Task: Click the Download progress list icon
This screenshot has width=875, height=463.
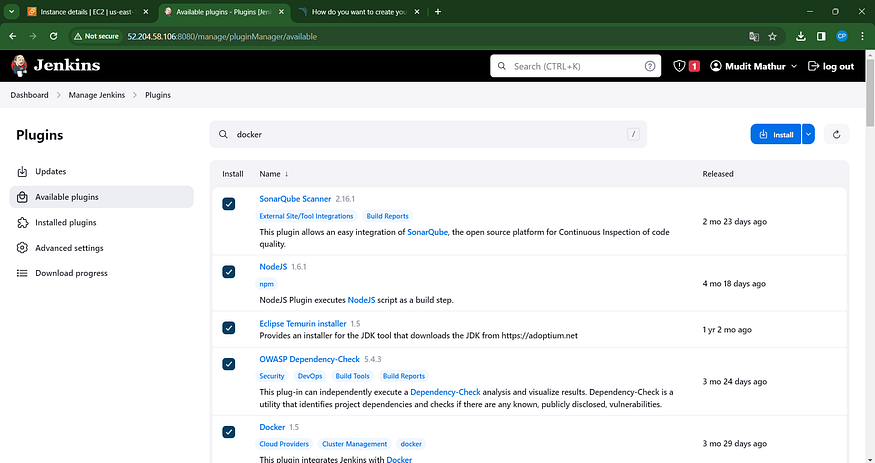Action: pos(22,273)
